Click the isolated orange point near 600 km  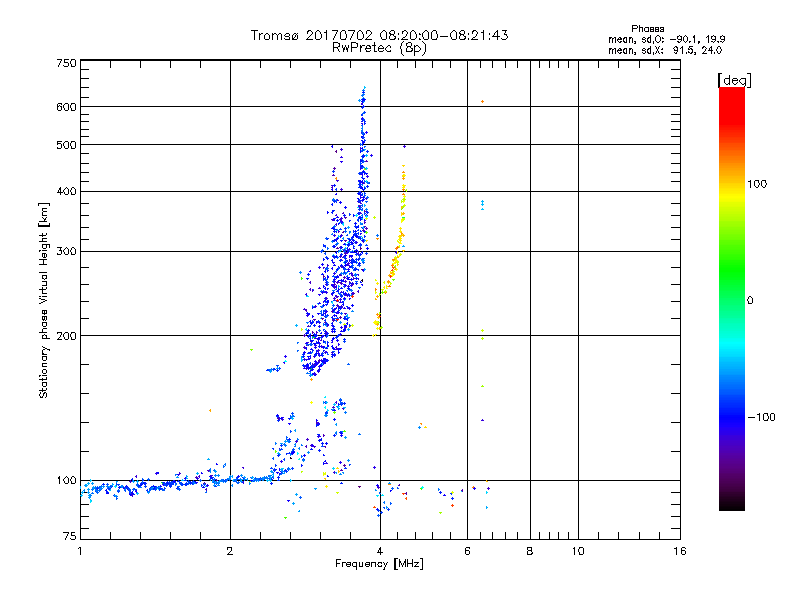point(482,102)
